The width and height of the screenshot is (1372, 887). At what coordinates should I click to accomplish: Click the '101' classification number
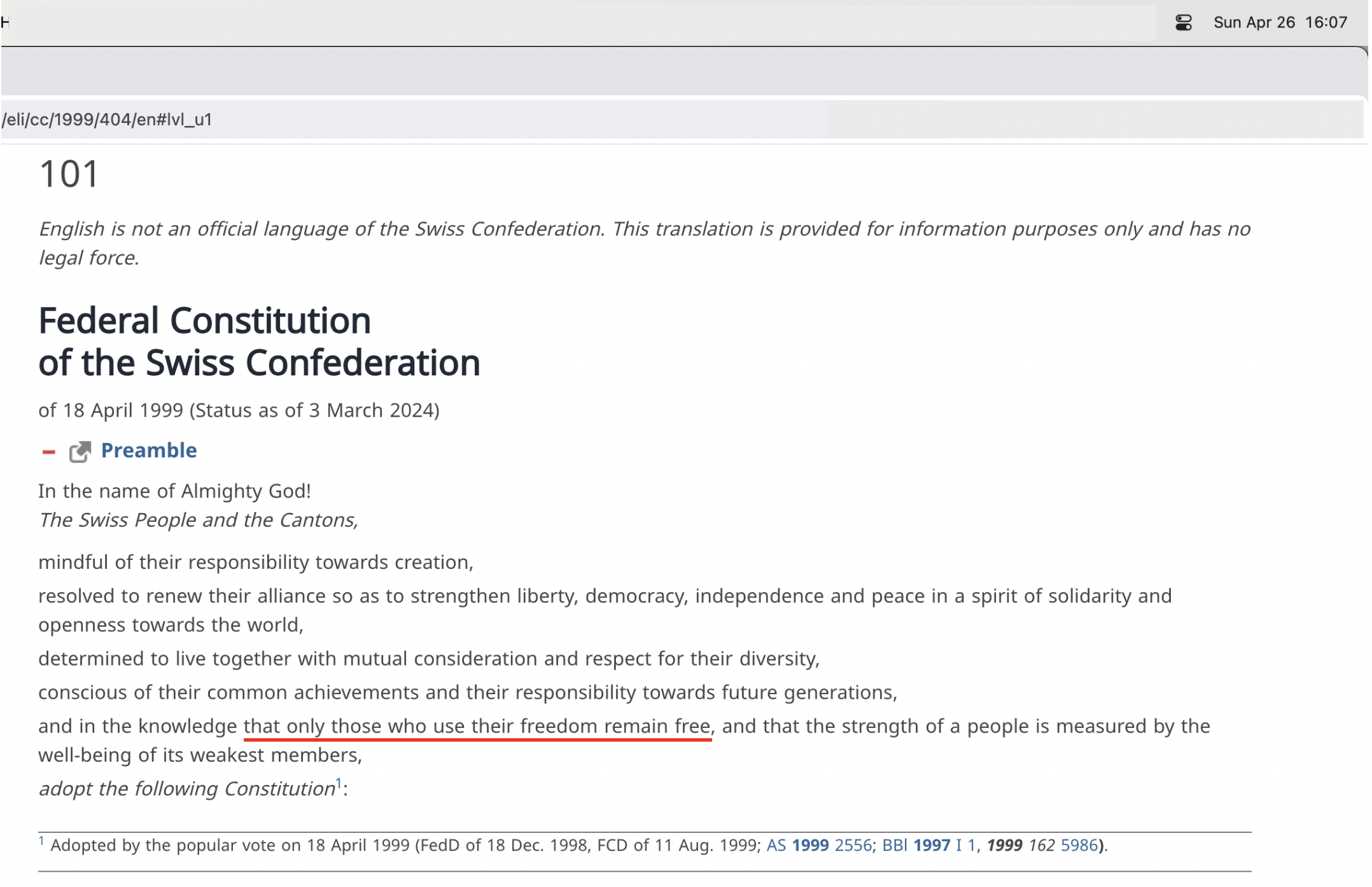point(69,174)
